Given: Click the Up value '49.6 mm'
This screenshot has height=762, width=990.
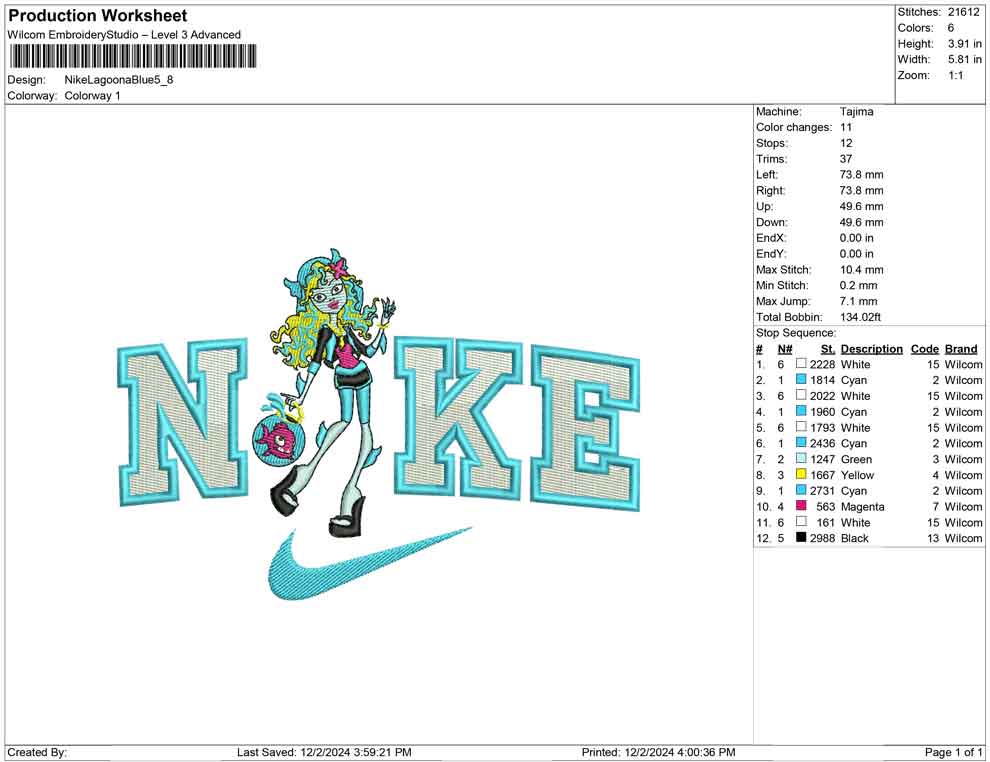Looking at the screenshot, I should point(861,206).
